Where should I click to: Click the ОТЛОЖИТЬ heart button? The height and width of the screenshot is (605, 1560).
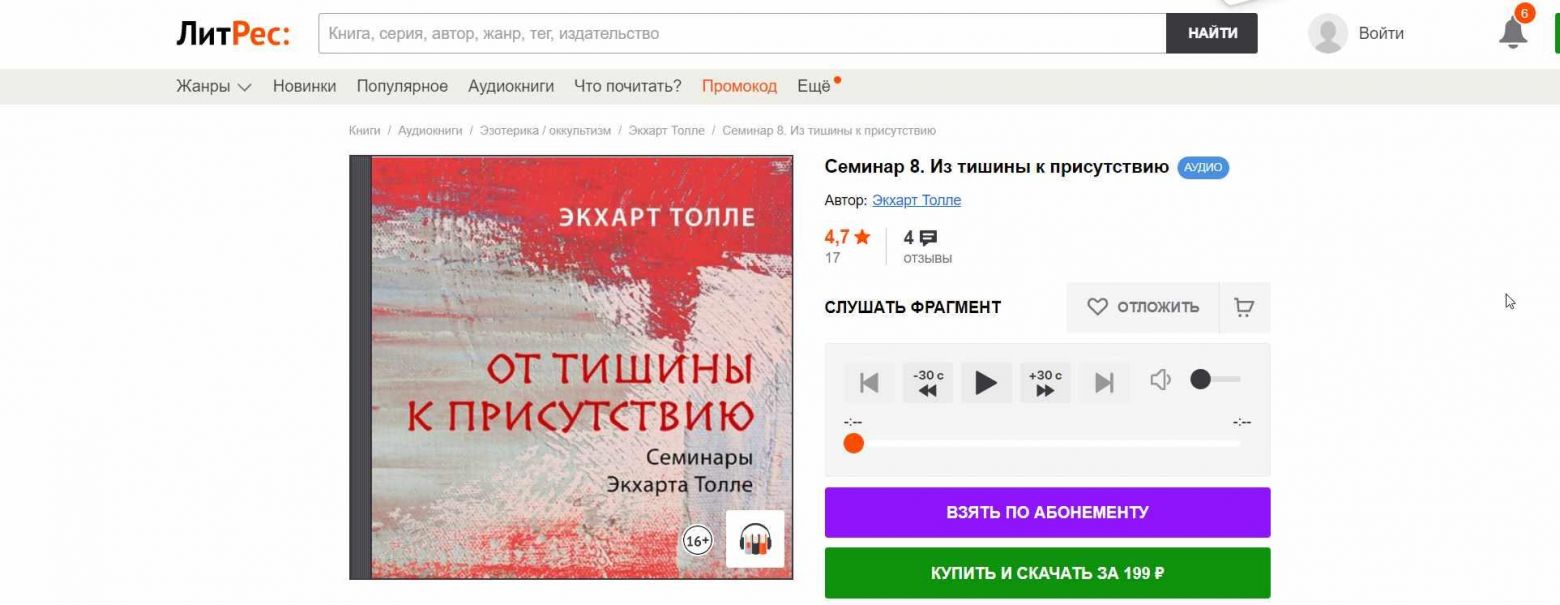point(1143,307)
